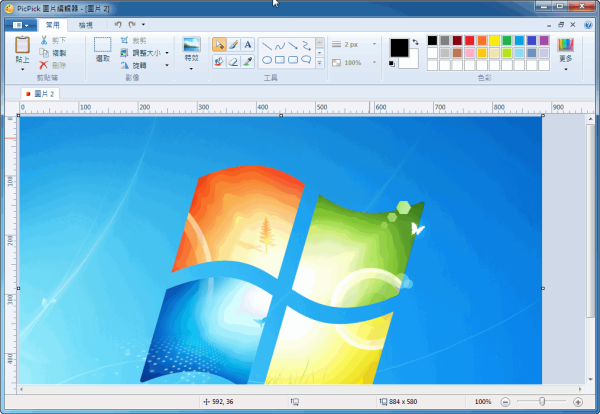
Task: Select the eraser tool
Action: point(233,61)
